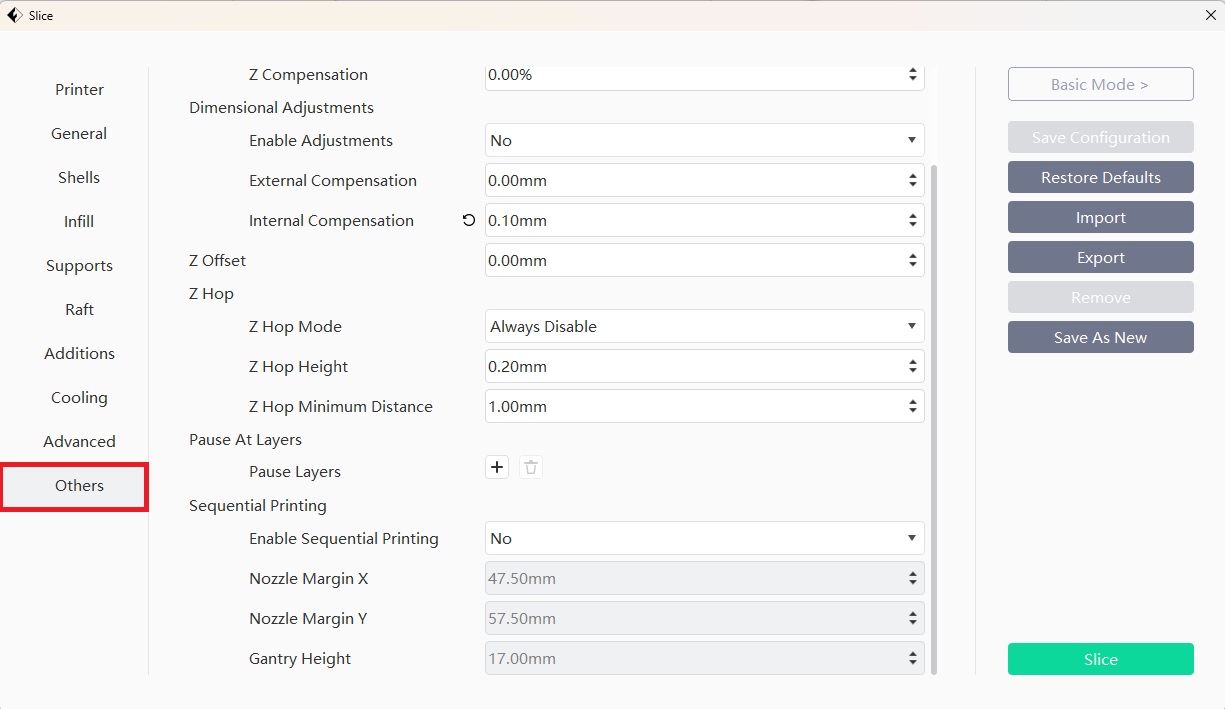The width and height of the screenshot is (1225, 709).
Task: Click the Restore Defaults button
Action: tap(1100, 177)
